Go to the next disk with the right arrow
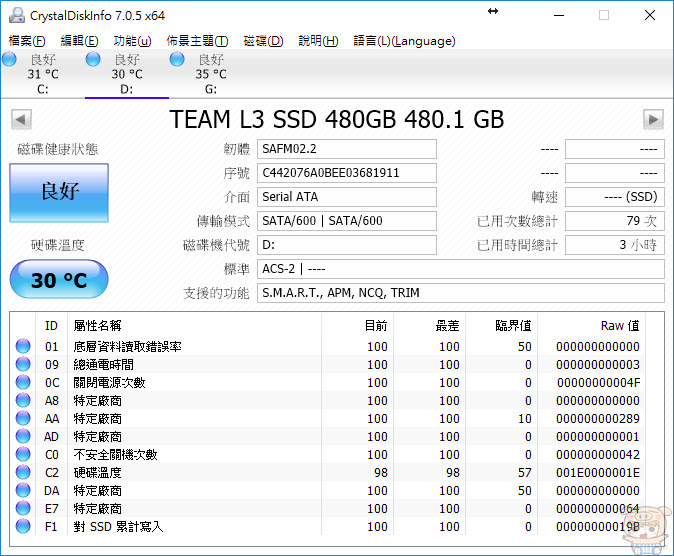Viewport: 674px width, 556px height. (653, 120)
